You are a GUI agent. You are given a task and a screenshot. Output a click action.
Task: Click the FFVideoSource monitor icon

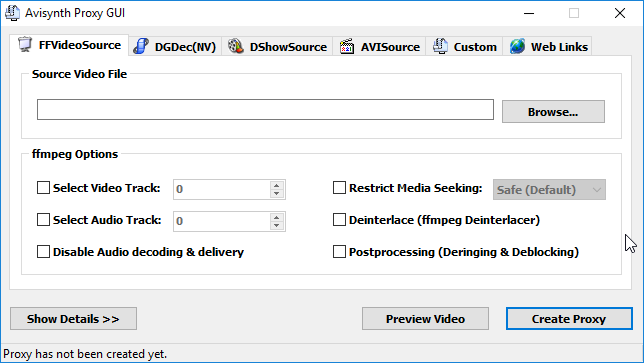coord(25,44)
